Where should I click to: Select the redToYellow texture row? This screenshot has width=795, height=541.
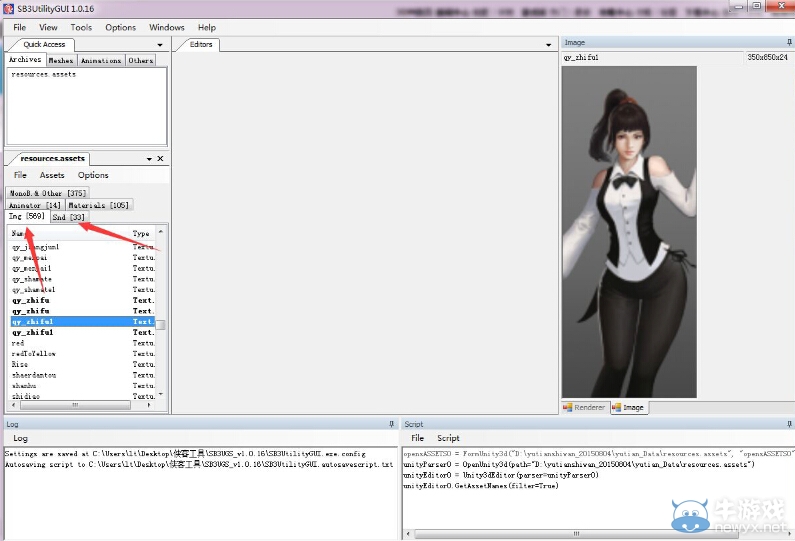click(83, 354)
